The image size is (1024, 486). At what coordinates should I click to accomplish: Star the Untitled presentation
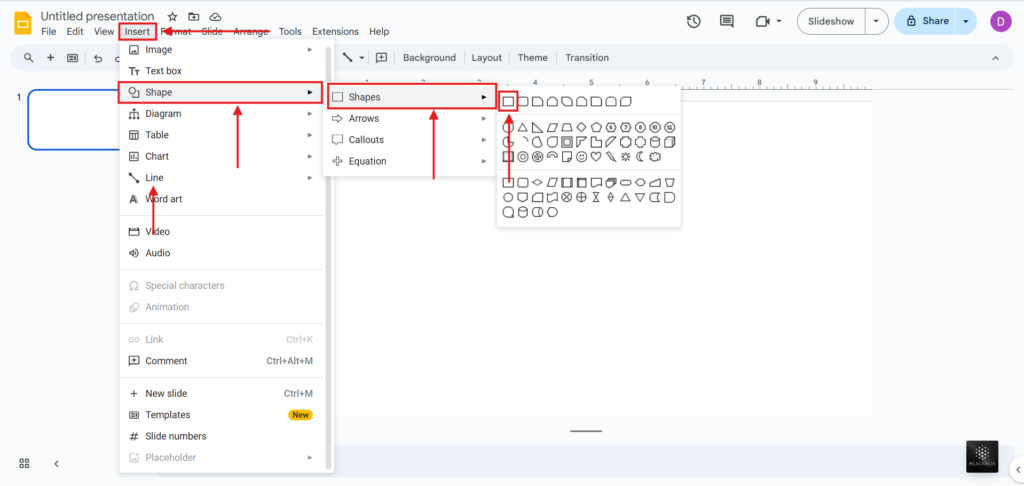point(172,17)
